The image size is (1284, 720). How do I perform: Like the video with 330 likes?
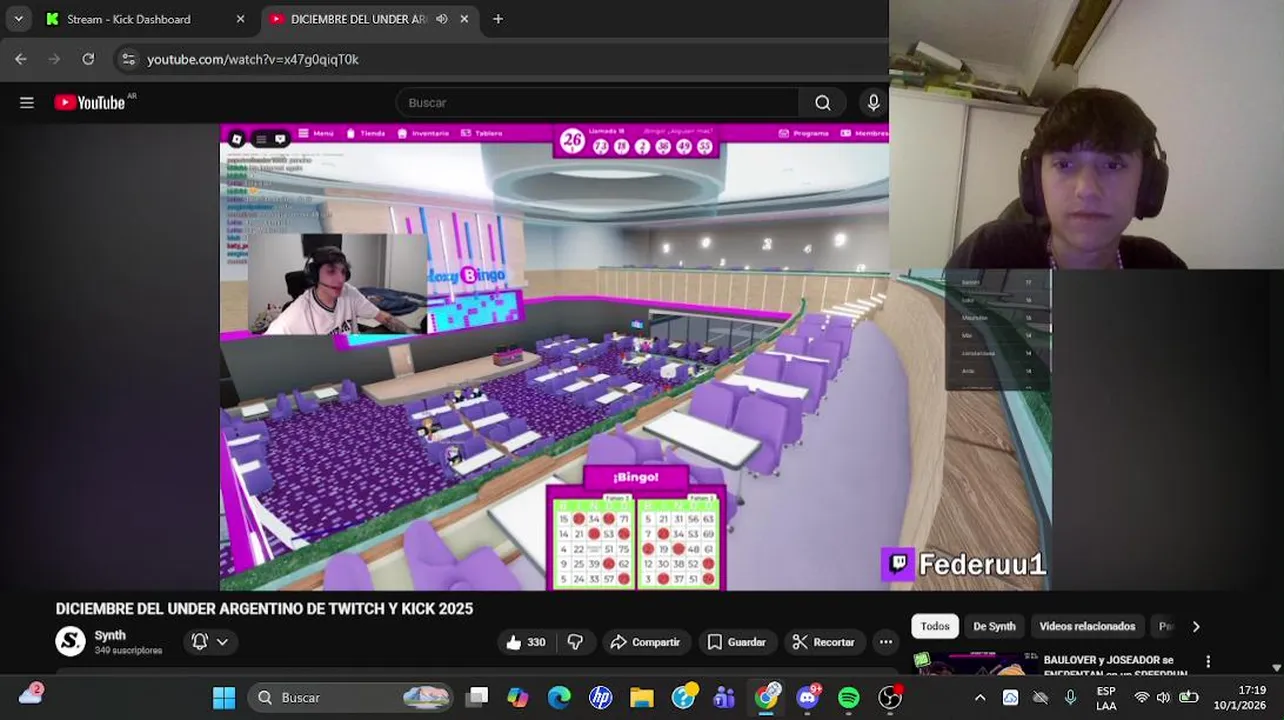(526, 642)
